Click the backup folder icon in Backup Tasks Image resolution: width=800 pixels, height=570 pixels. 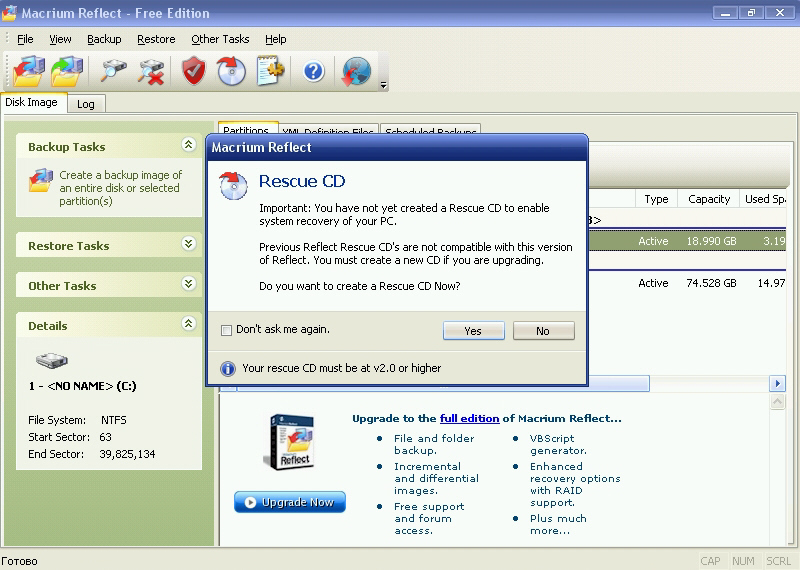pos(41,180)
